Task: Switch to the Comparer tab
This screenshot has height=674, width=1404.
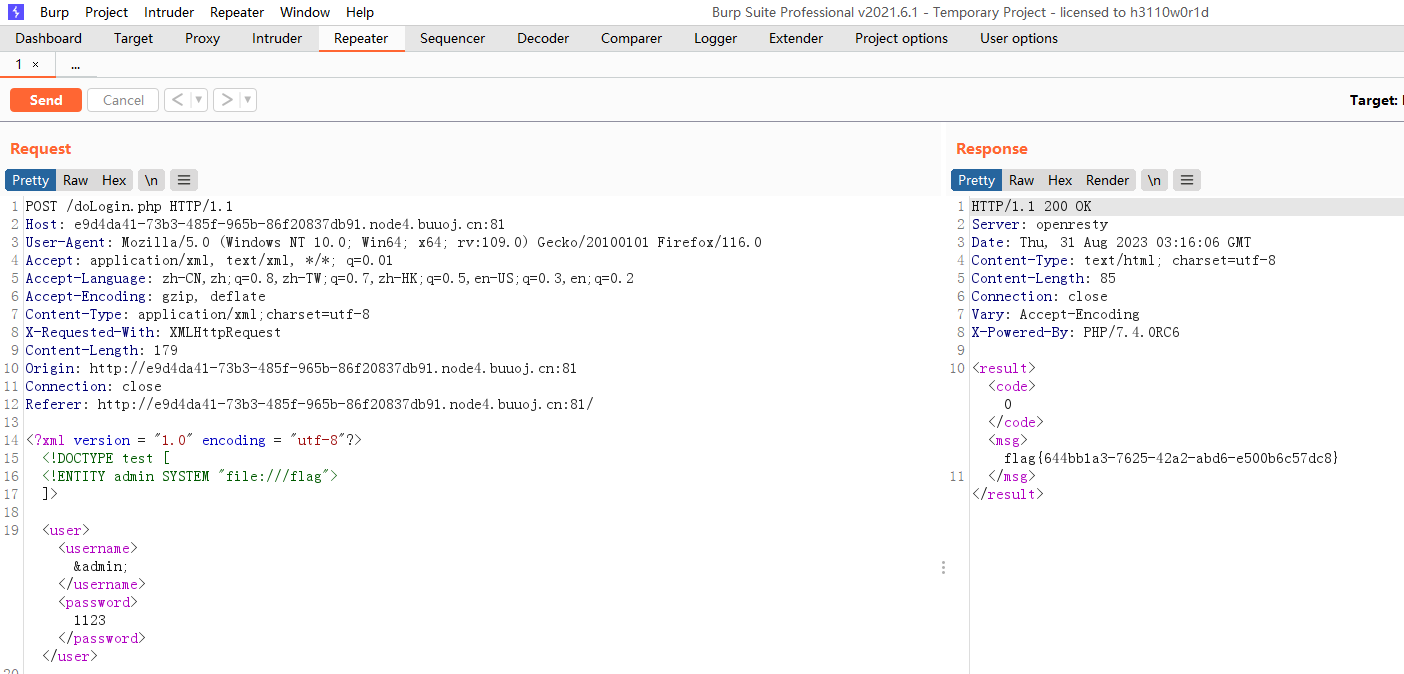Action: point(631,38)
